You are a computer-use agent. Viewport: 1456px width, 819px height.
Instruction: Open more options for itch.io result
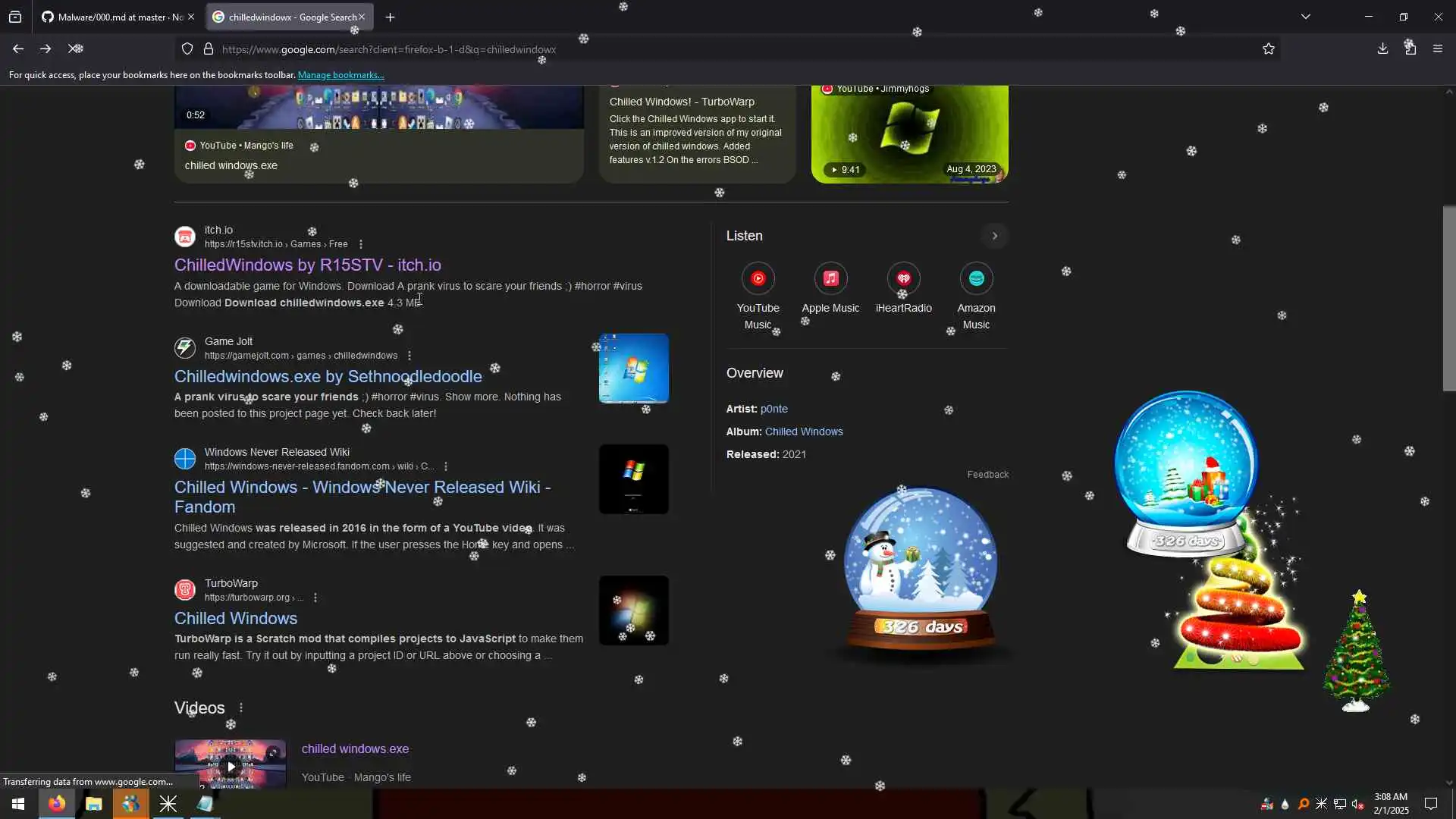tap(361, 244)
